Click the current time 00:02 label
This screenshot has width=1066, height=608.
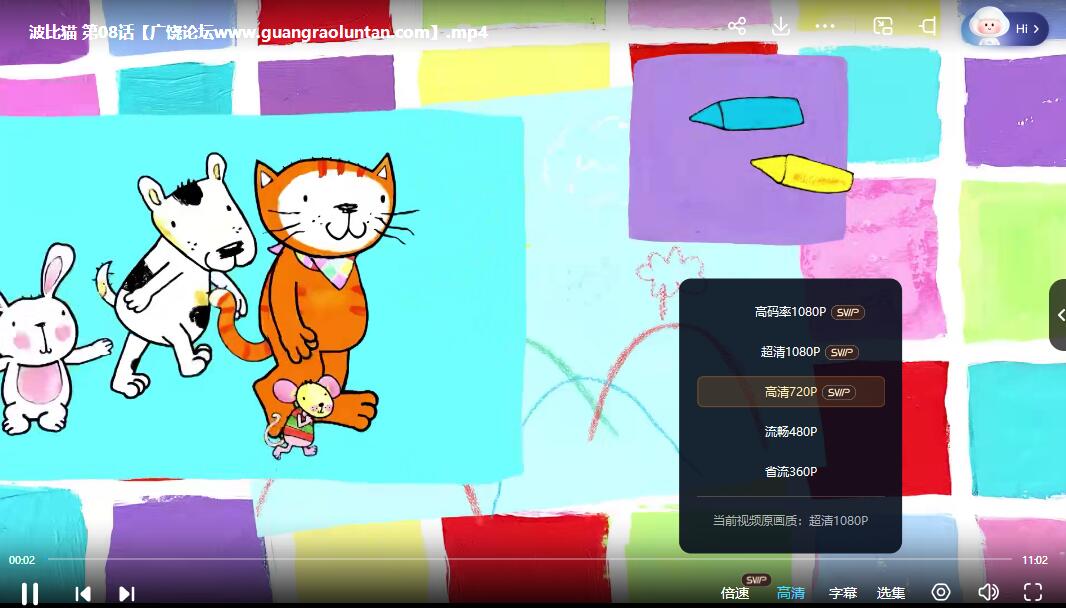coord(22,560)
